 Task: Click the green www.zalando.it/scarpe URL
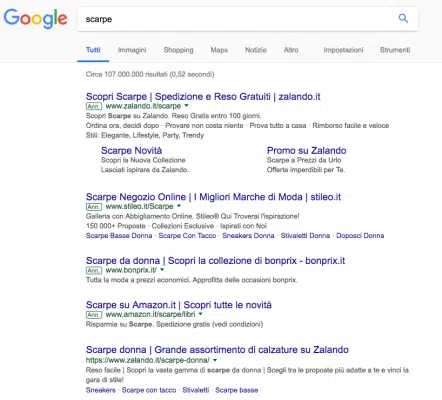click(143, 106)
